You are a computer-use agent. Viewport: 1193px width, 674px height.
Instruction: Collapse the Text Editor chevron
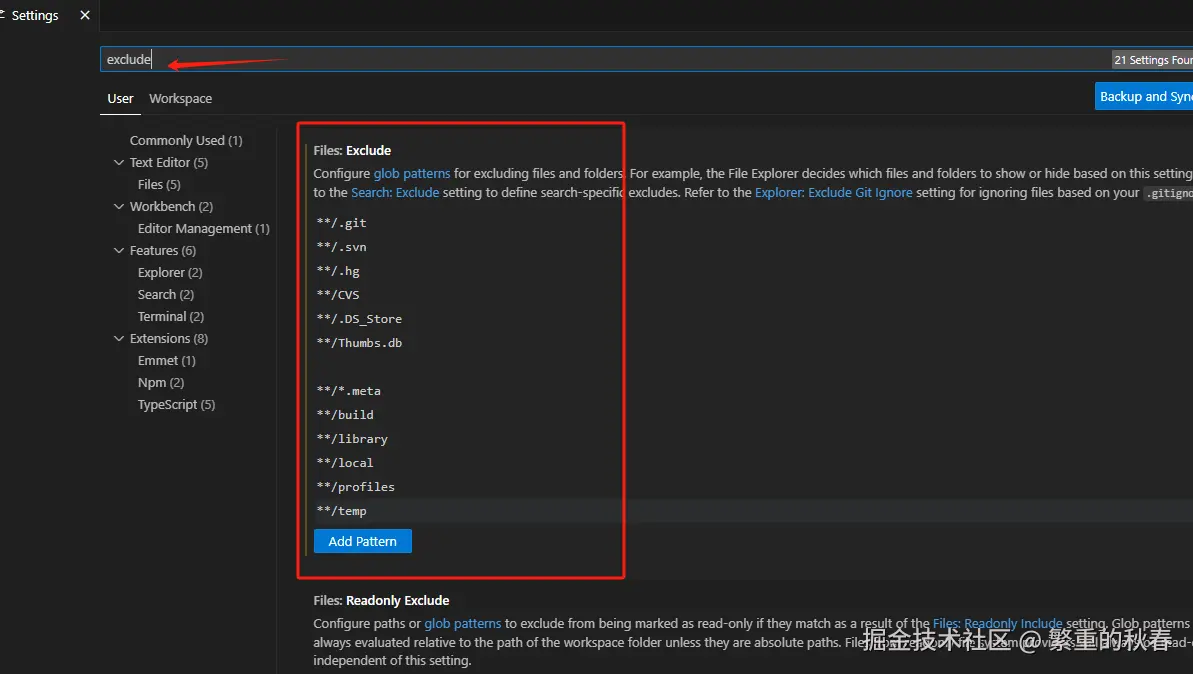point(119,163)
